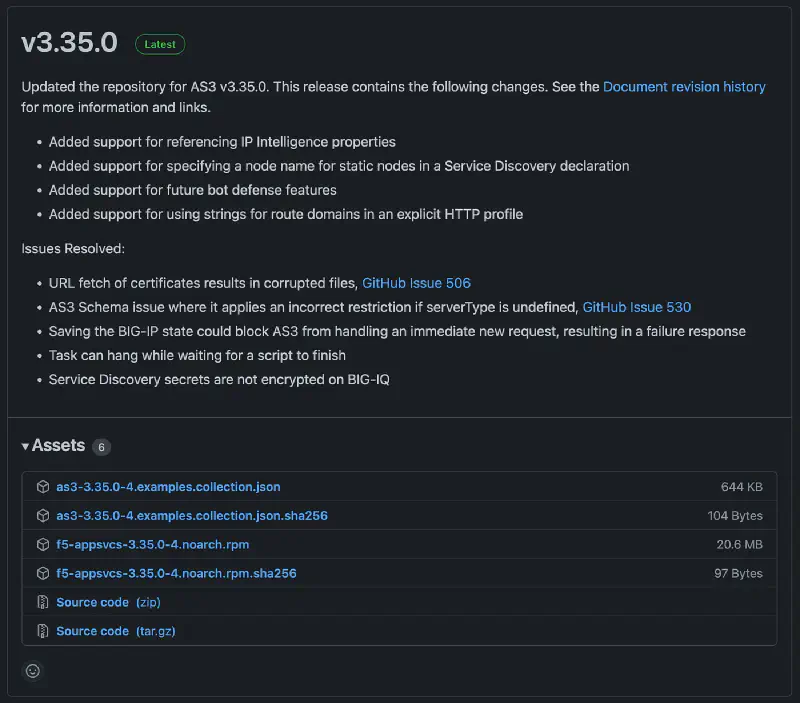Open the Document revision history link
Viewport: 800px width, 703px height.
point(684,87)
